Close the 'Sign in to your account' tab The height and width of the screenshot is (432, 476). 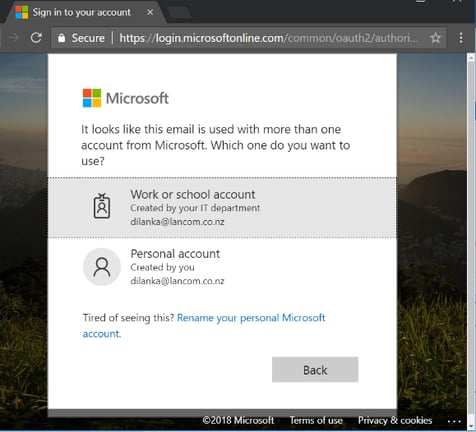tap(150, 12)
